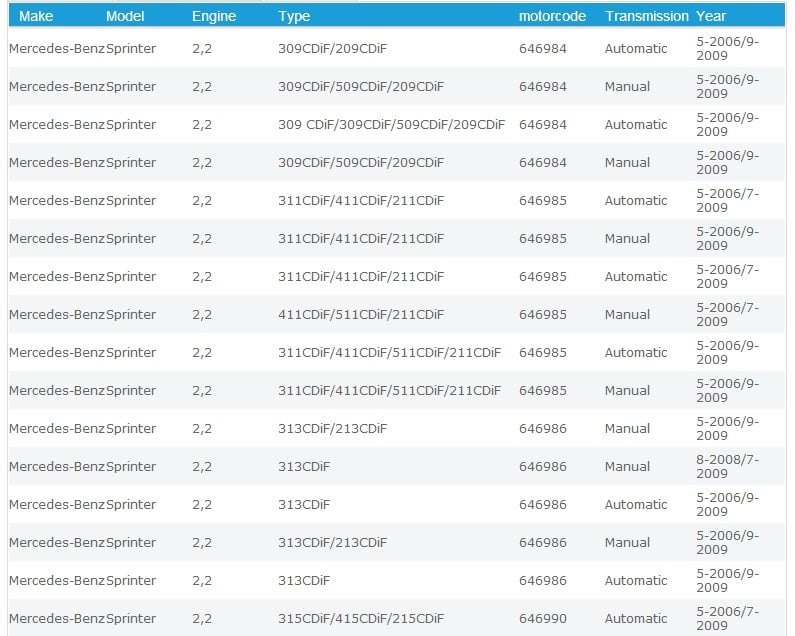Viewport: 795px width, 636px height.
Task: Click Mercedes-Benz in the 646990 row
Action: tap(57, 619)
